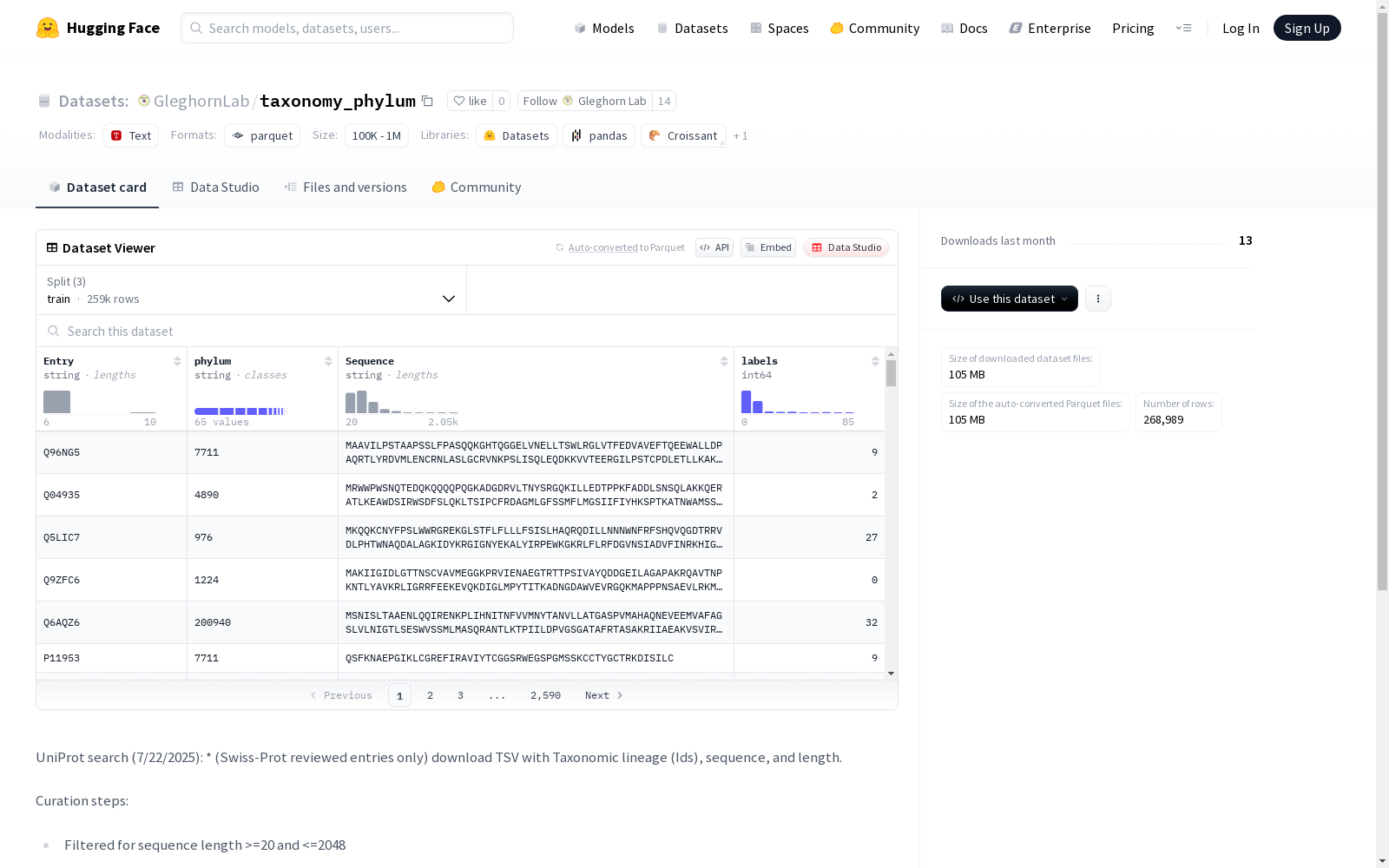The image size is (1389, 868).
Task: Copy dataset name with the copy icon
Action: 427,101
